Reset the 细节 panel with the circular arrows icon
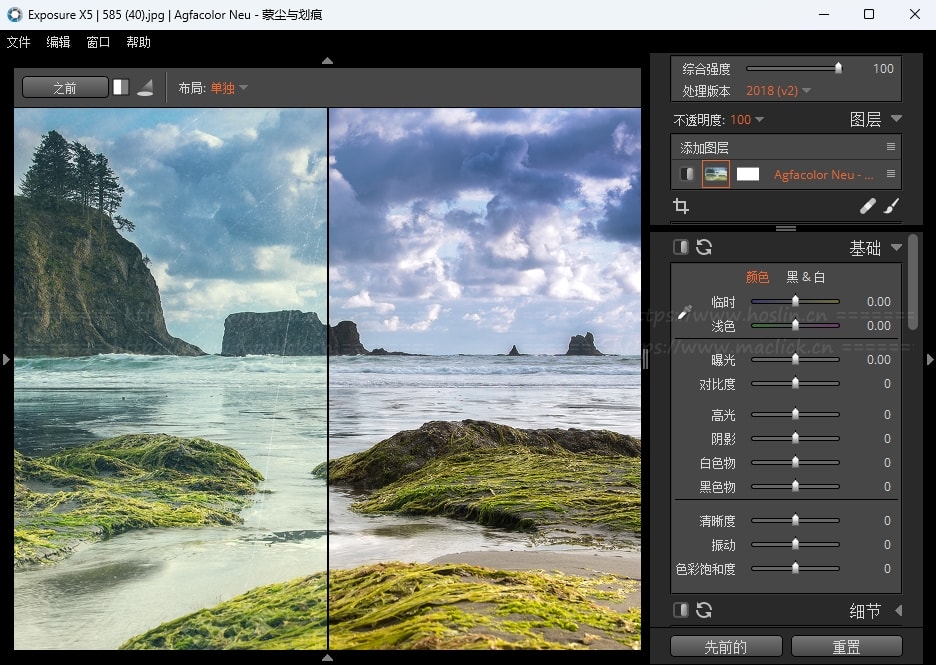The image size is (936, 665). [x=704, y=610]
